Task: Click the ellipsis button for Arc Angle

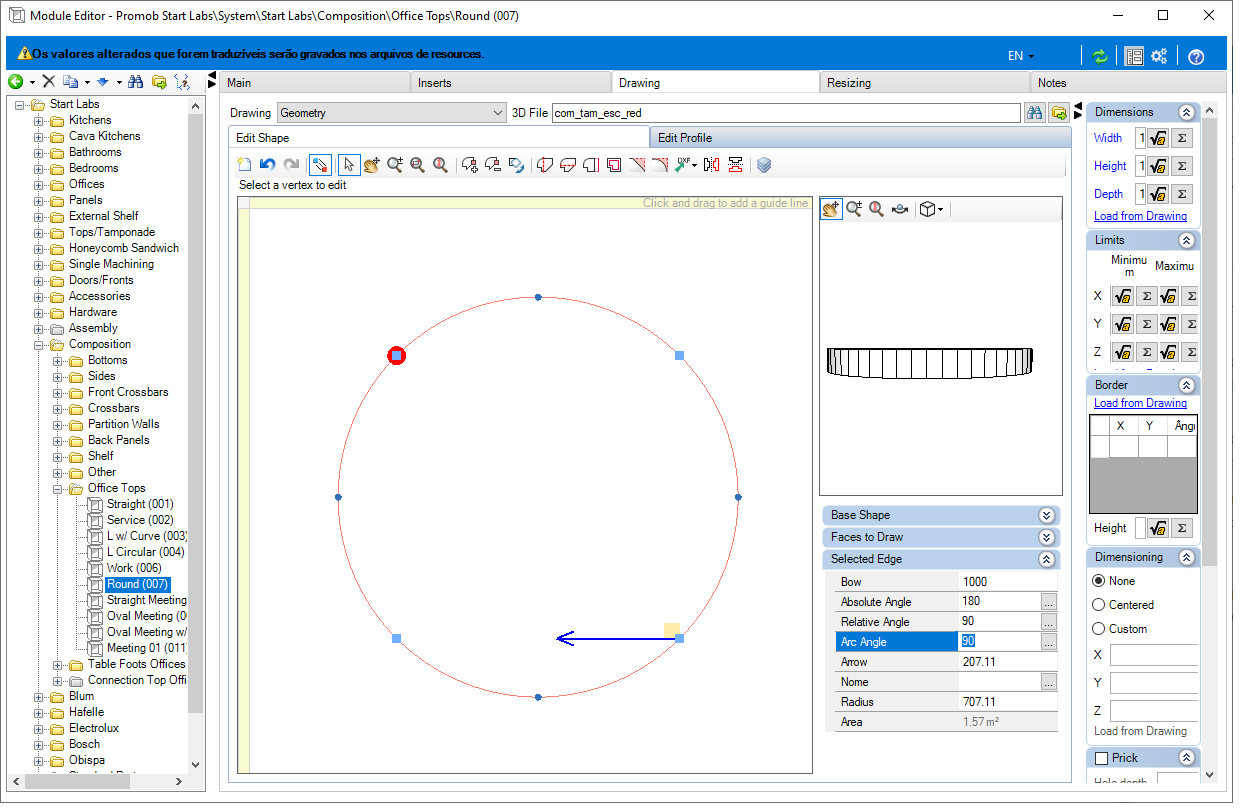Action: (1048, 642)
